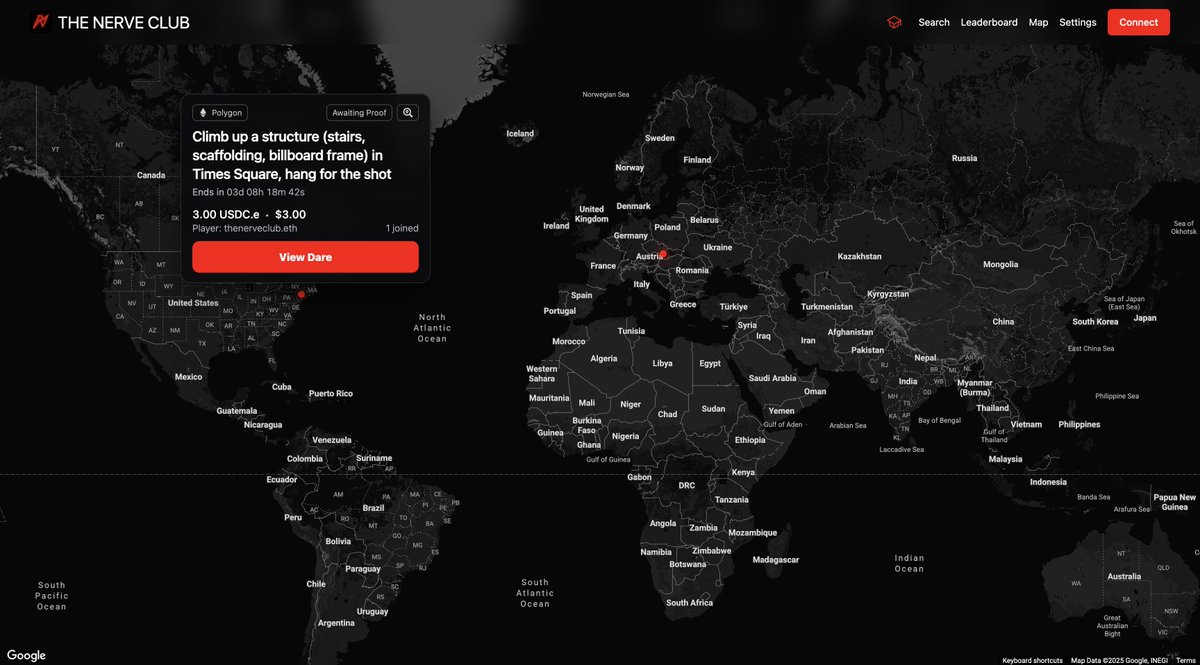Image resolution: width=1200 pixels, height=665 pixels.
Task: Click the Awaiting Proof status badge
Action: pos(359,113)
